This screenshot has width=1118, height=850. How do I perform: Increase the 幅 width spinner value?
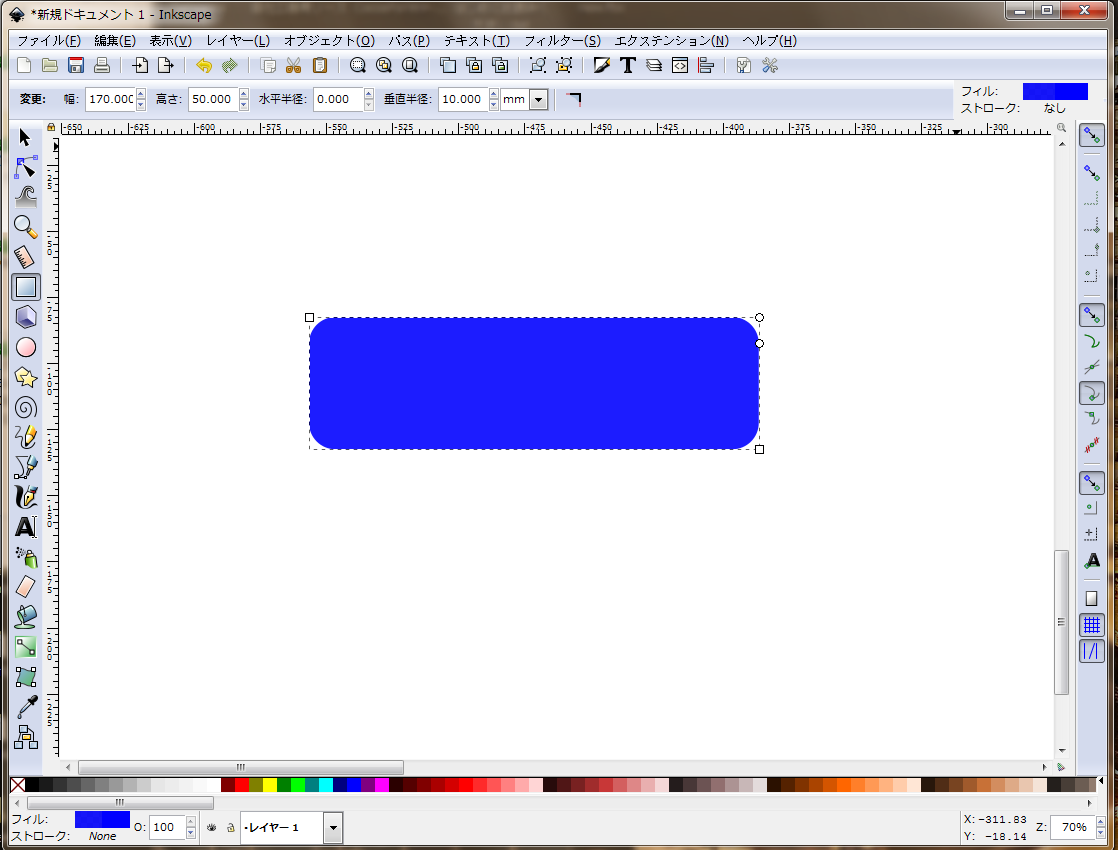pos(141,95)
